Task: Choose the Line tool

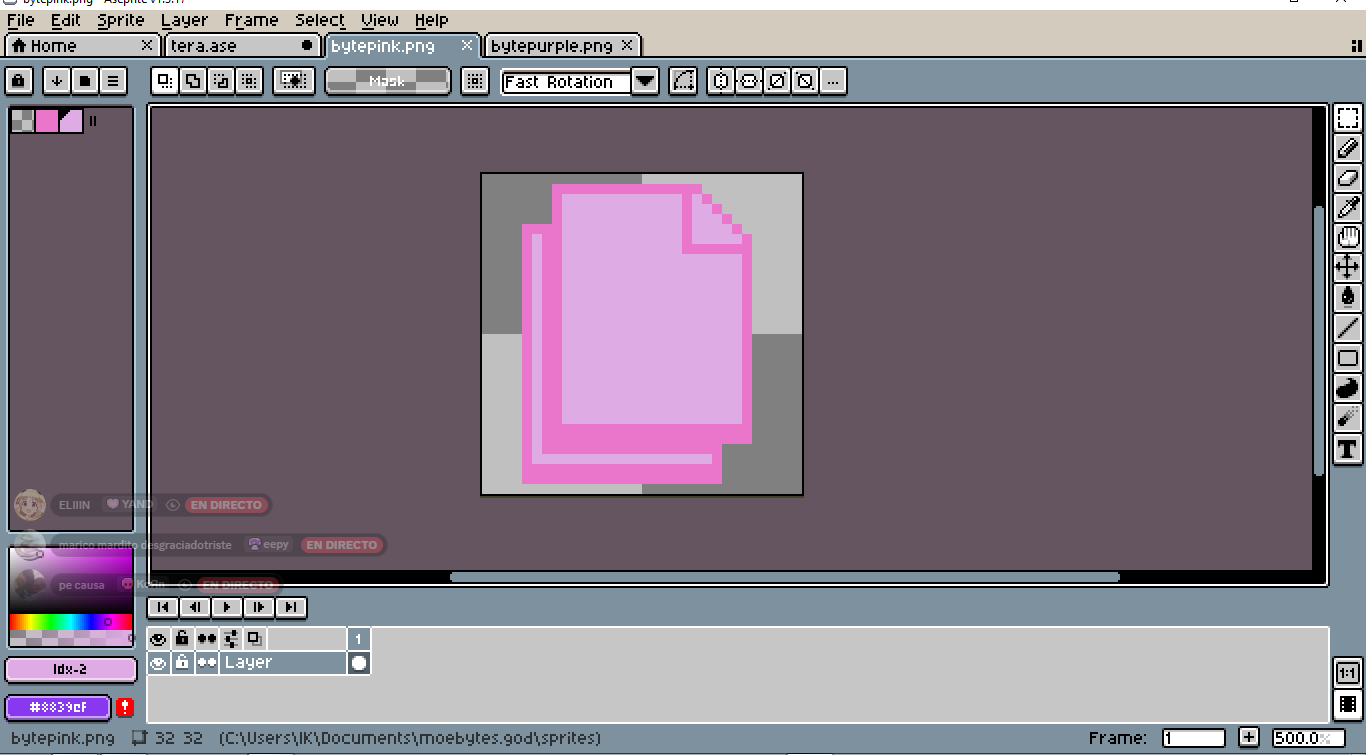Action: (x=1347, y=327)
